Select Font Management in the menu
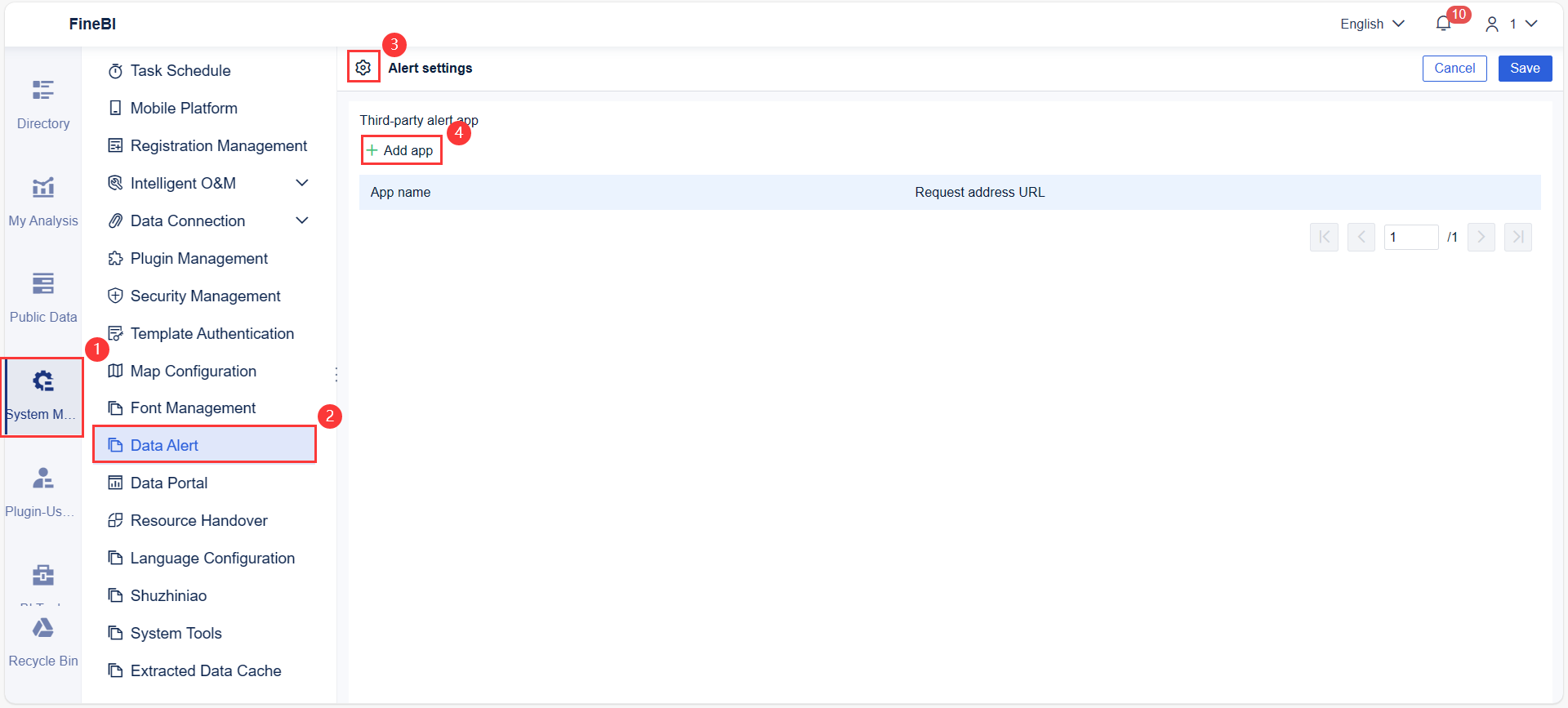Viewport: 1568px width, 708px height. pyautogui.click(x=204, y=407)
